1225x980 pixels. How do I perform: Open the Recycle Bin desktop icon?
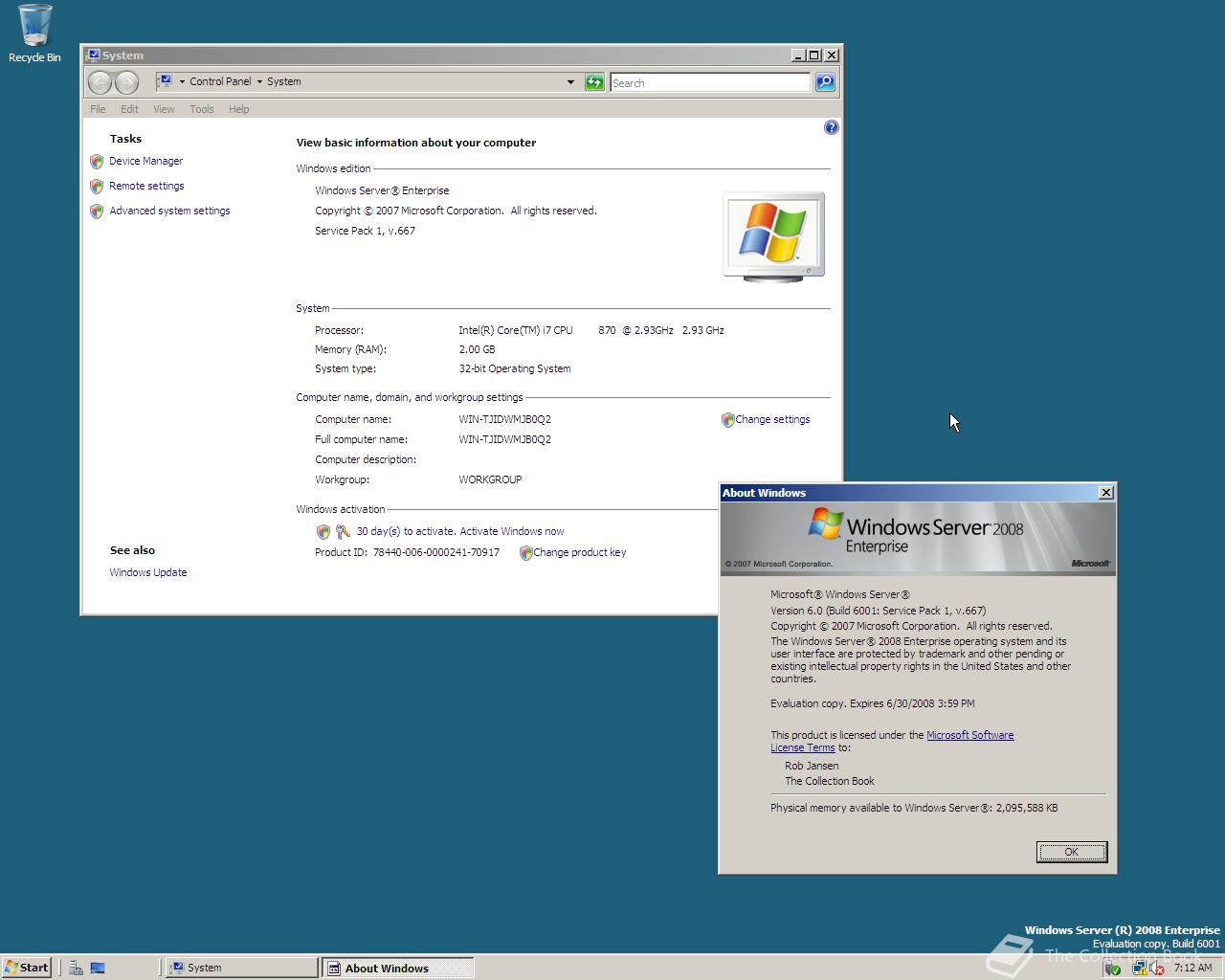coord(34,33)
